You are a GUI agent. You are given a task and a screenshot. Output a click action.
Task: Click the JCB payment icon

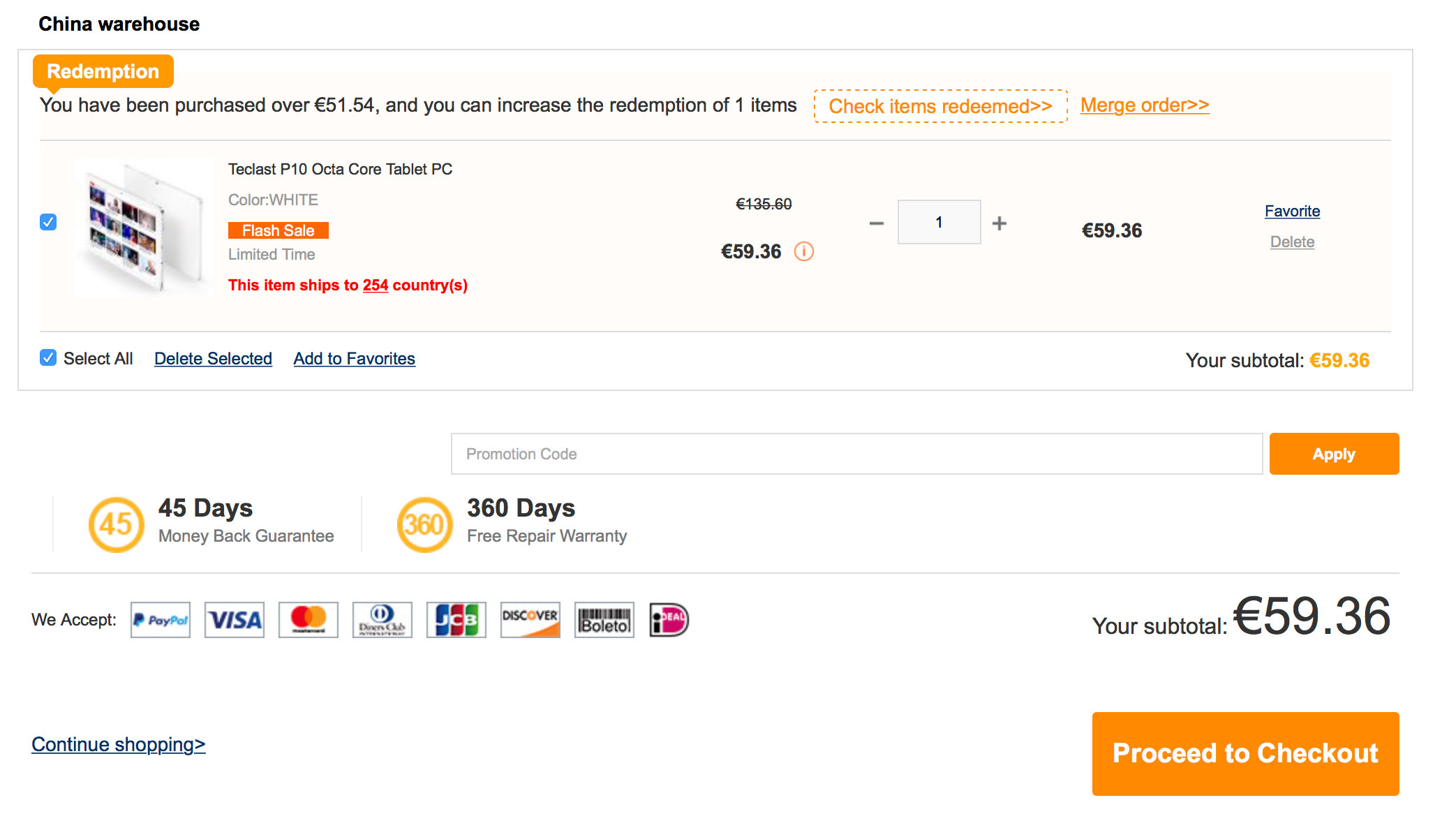pyautogui.click(x=456, y=620)
